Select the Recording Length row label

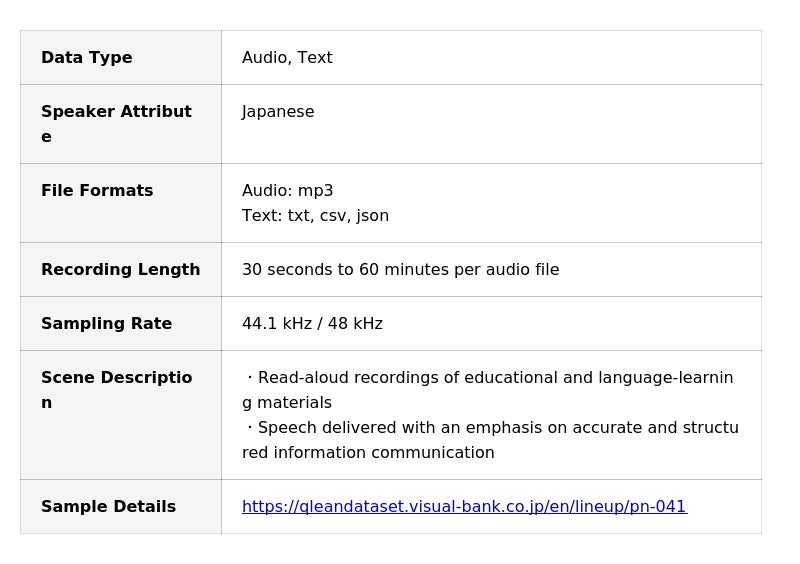click(120, 270)
